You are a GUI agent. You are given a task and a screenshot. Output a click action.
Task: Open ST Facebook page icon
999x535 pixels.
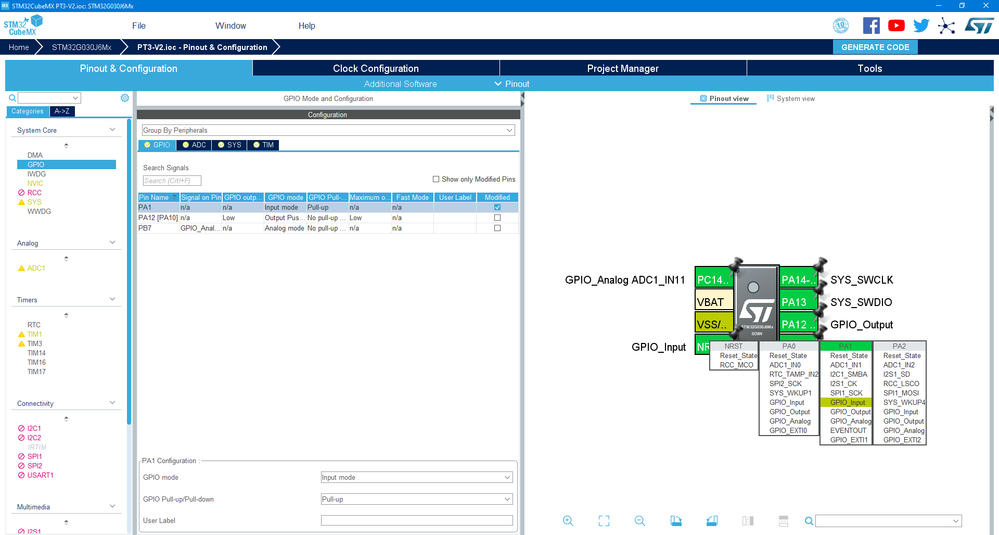[871, 25]
